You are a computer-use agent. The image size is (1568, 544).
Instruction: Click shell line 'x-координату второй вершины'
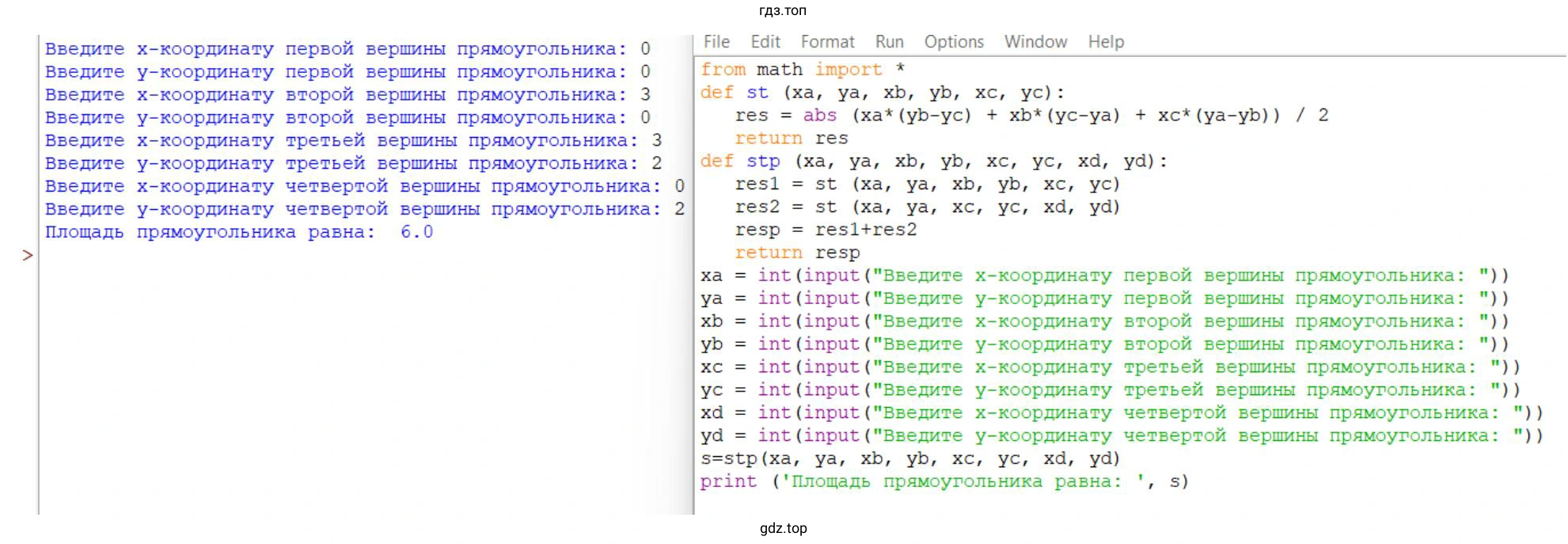347,95
